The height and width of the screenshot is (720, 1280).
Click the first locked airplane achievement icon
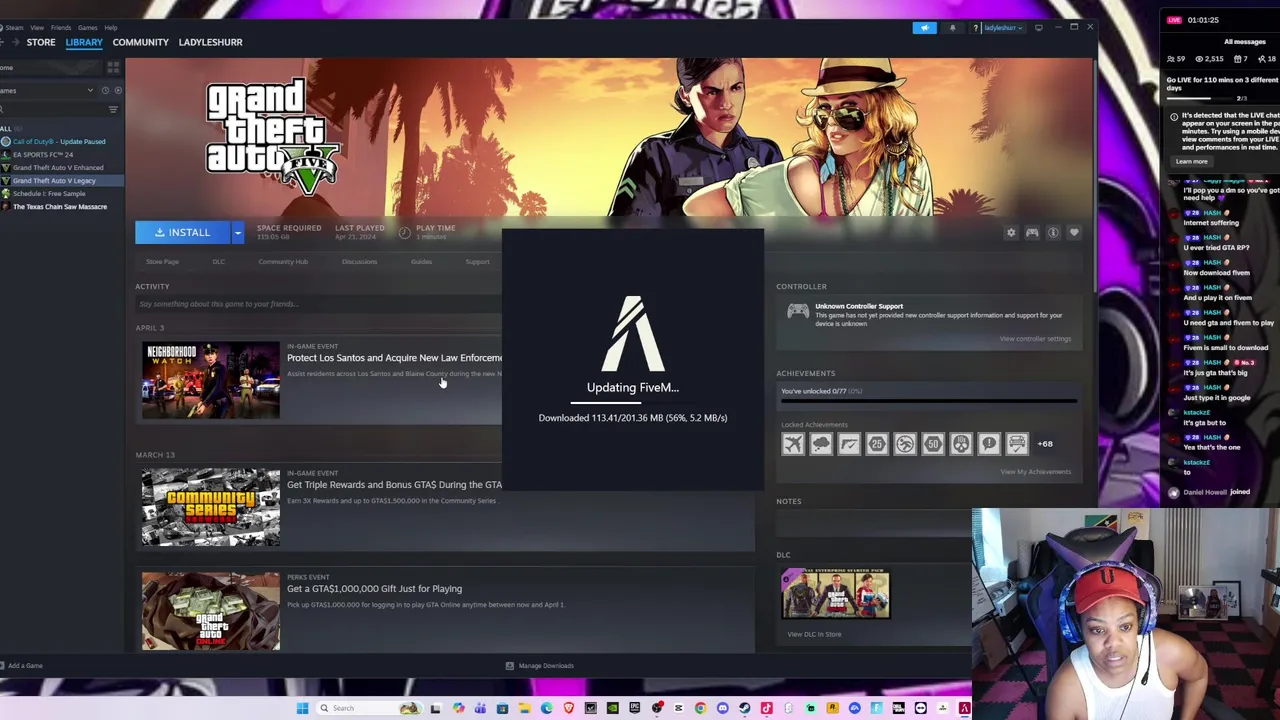click(793, 444)
